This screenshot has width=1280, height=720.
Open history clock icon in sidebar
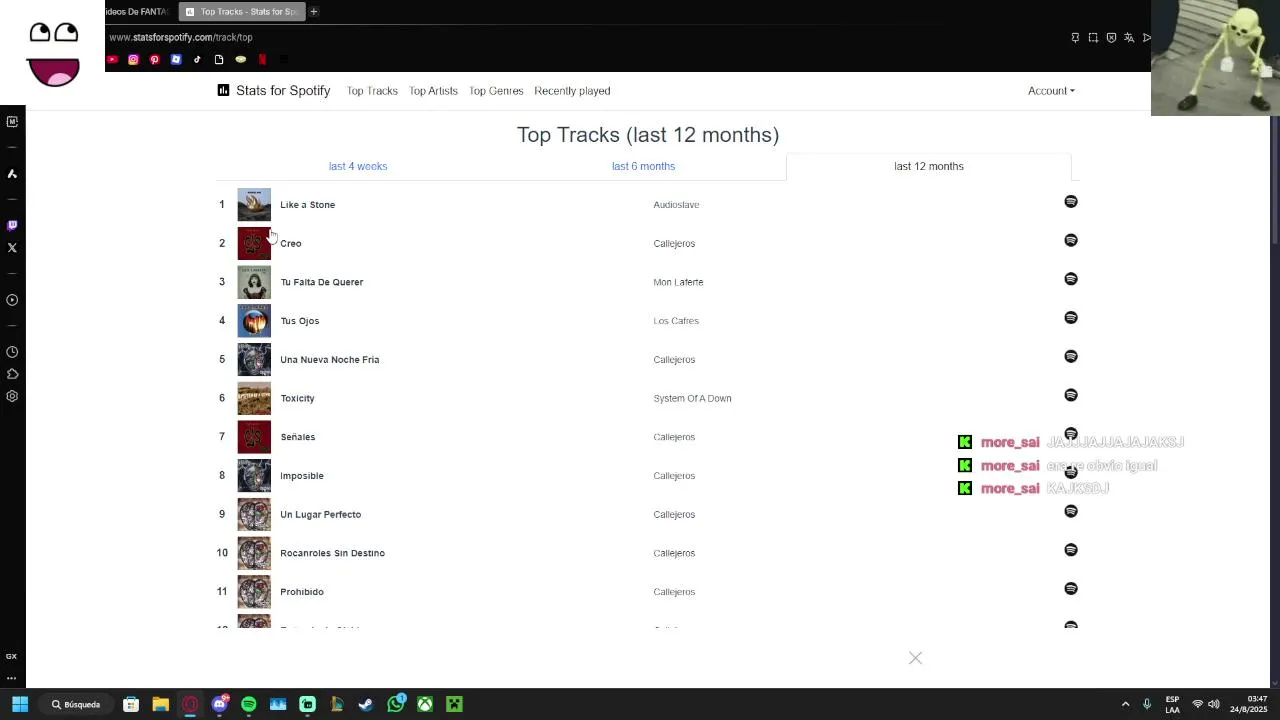(12, 352)
